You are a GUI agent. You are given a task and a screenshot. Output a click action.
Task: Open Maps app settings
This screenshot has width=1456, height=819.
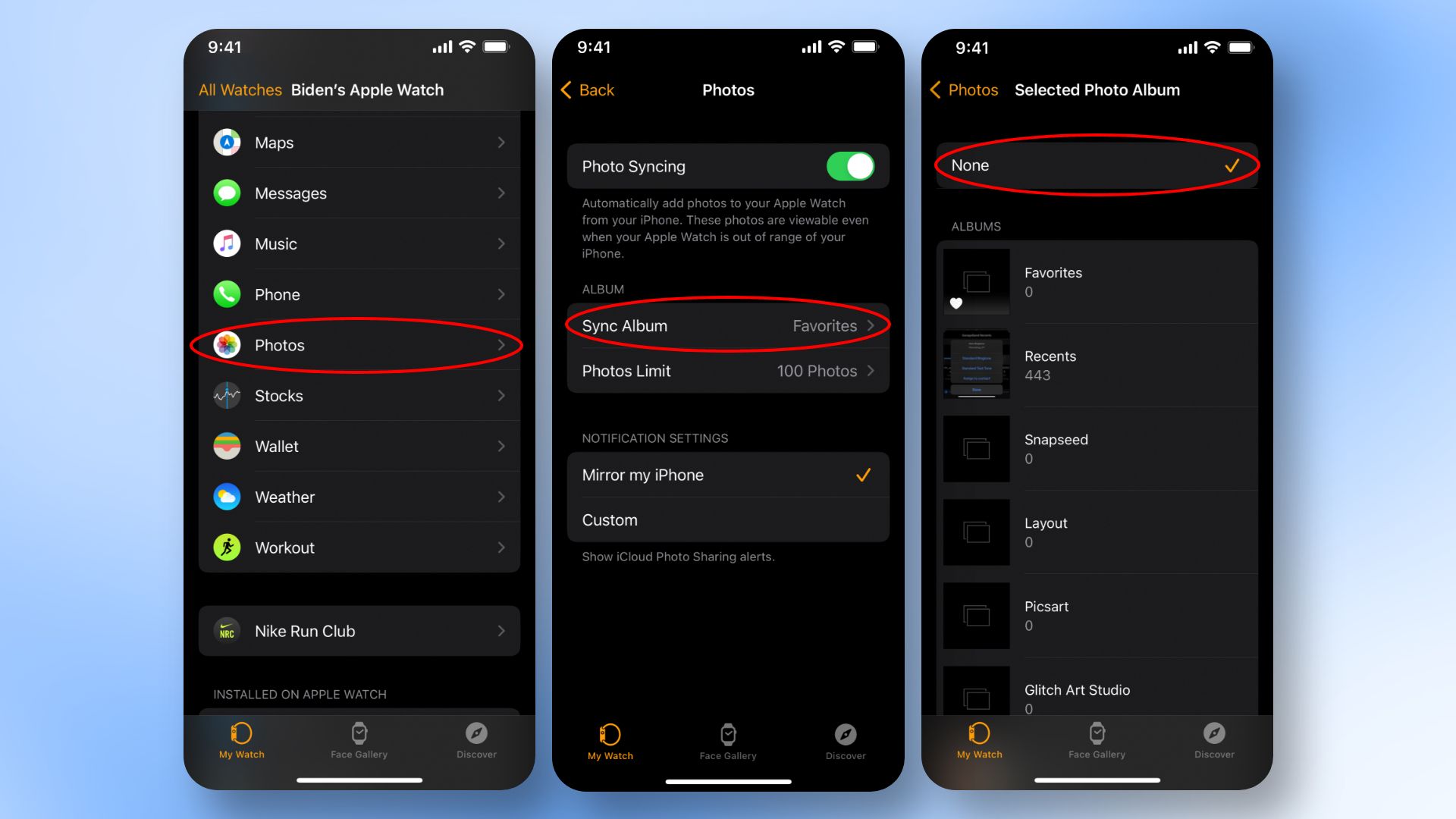coord(357,142)
